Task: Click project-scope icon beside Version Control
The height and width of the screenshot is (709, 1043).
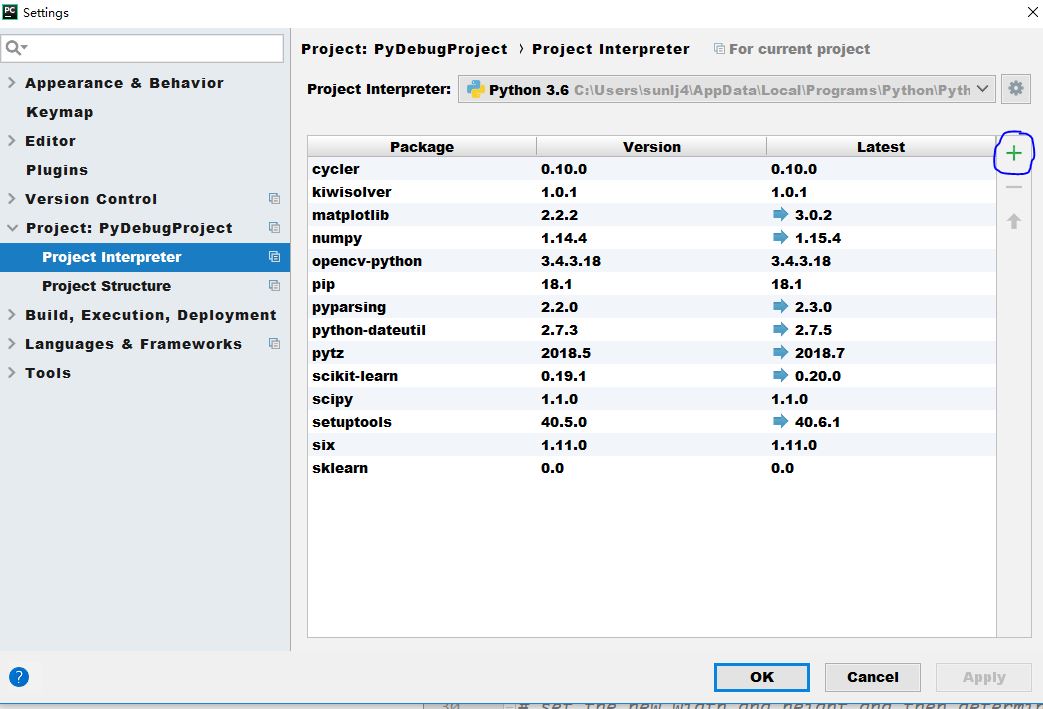Action: [x=274, y=198]
